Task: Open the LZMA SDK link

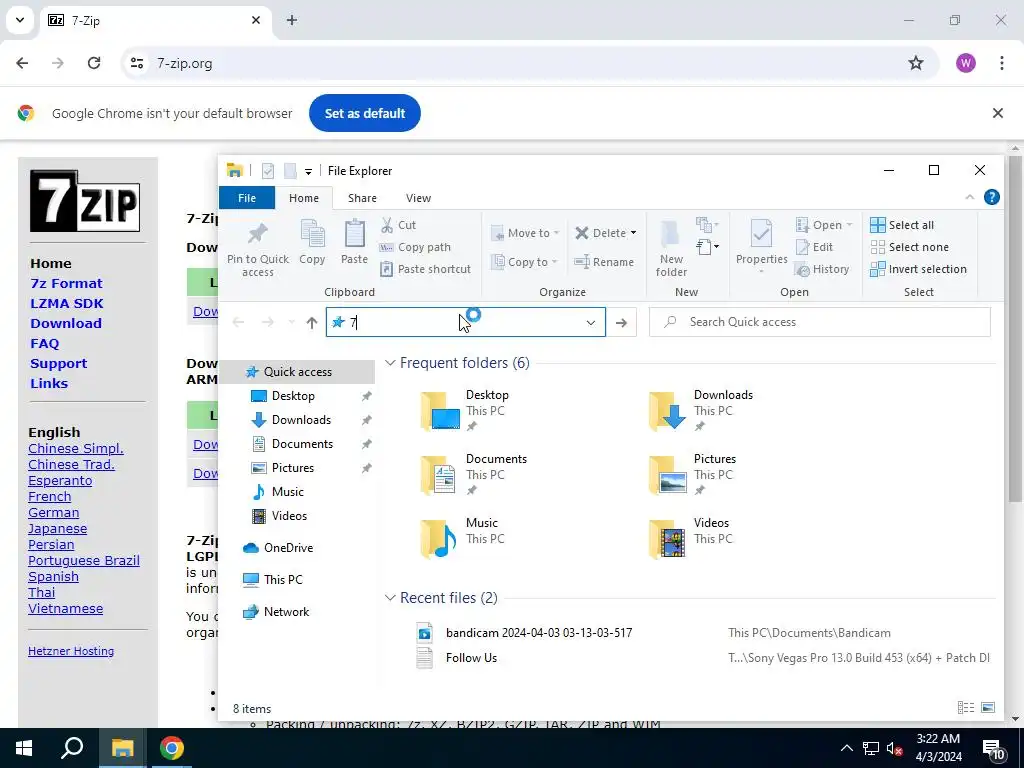Action: click(67, 304)
